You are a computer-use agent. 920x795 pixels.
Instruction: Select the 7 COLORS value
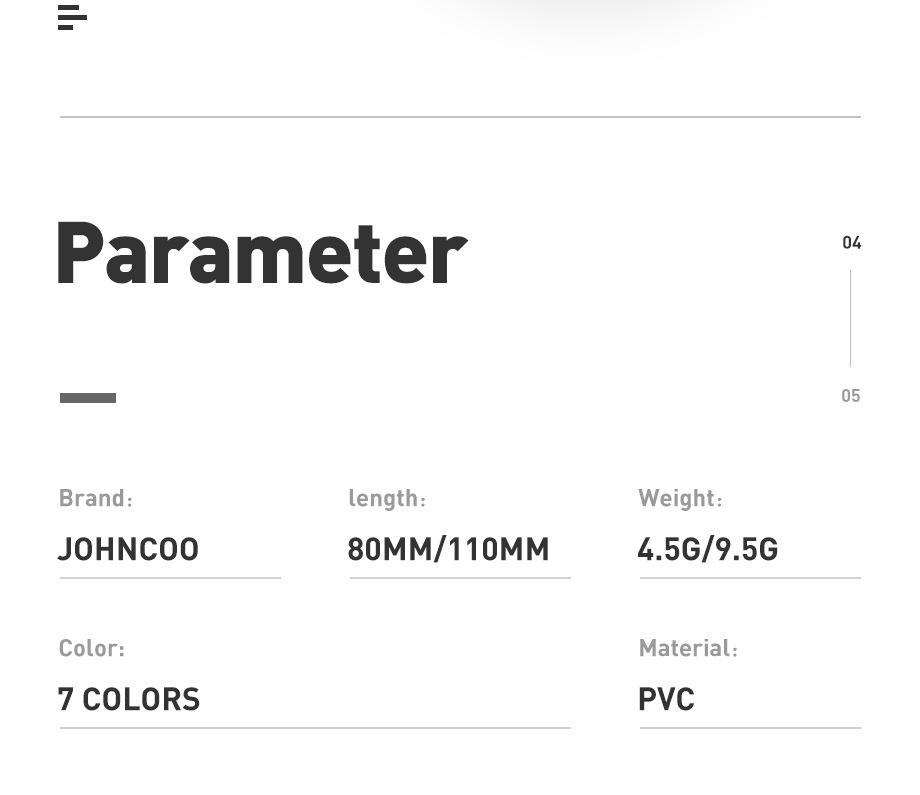129,699
